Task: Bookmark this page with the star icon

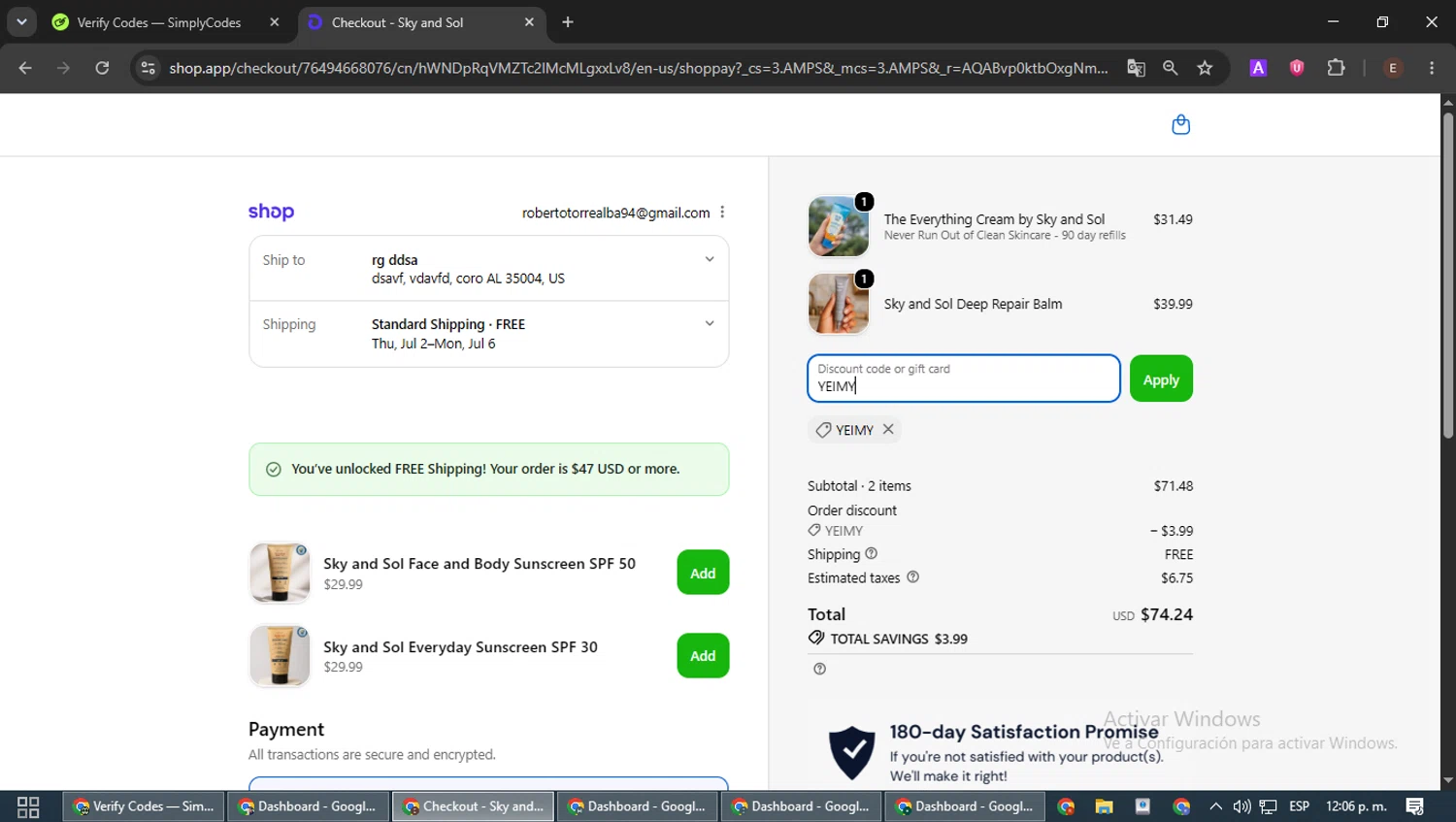Action: click(1206, 68)
